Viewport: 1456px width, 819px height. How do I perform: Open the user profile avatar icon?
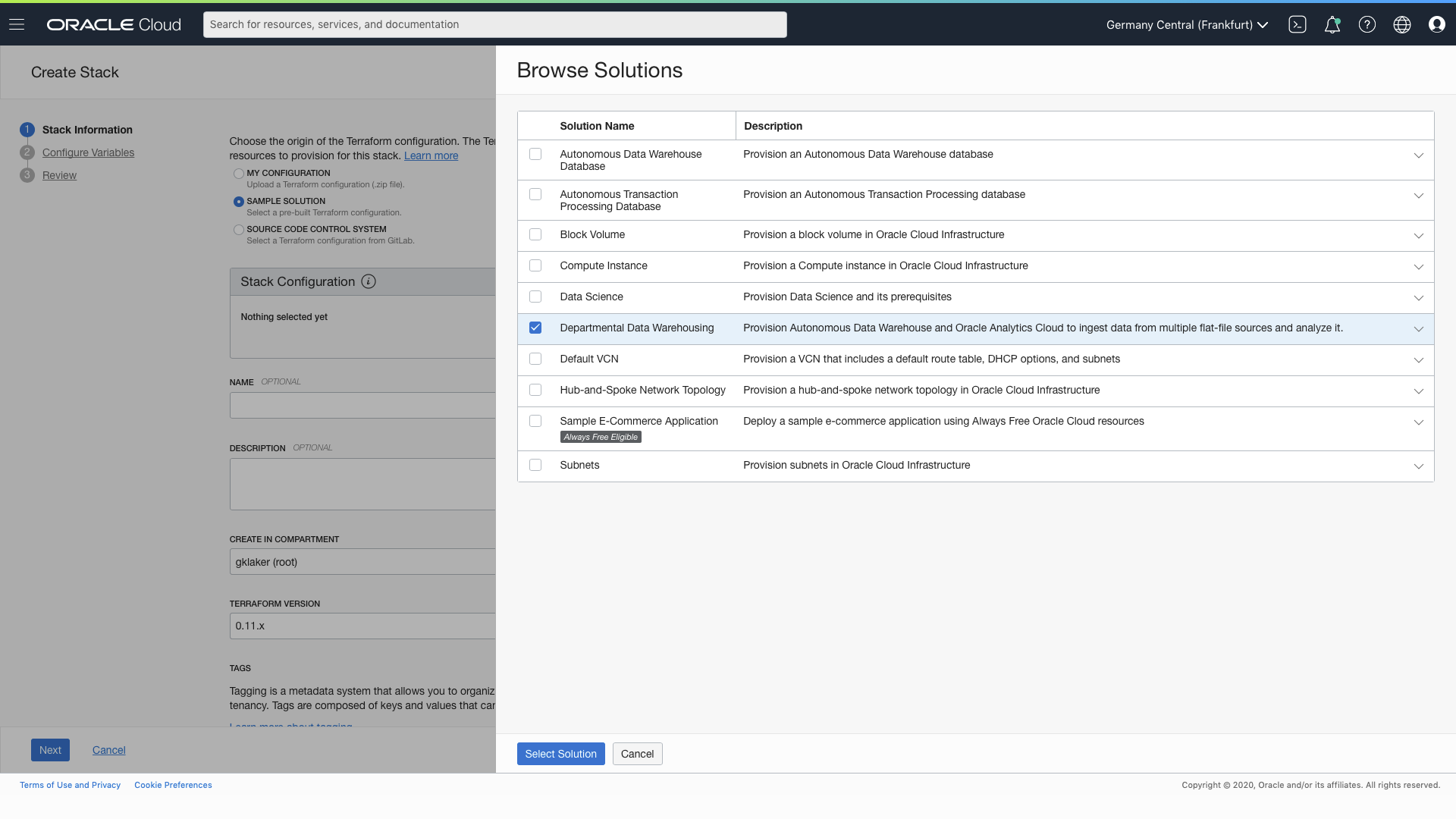click(1436, 24)
